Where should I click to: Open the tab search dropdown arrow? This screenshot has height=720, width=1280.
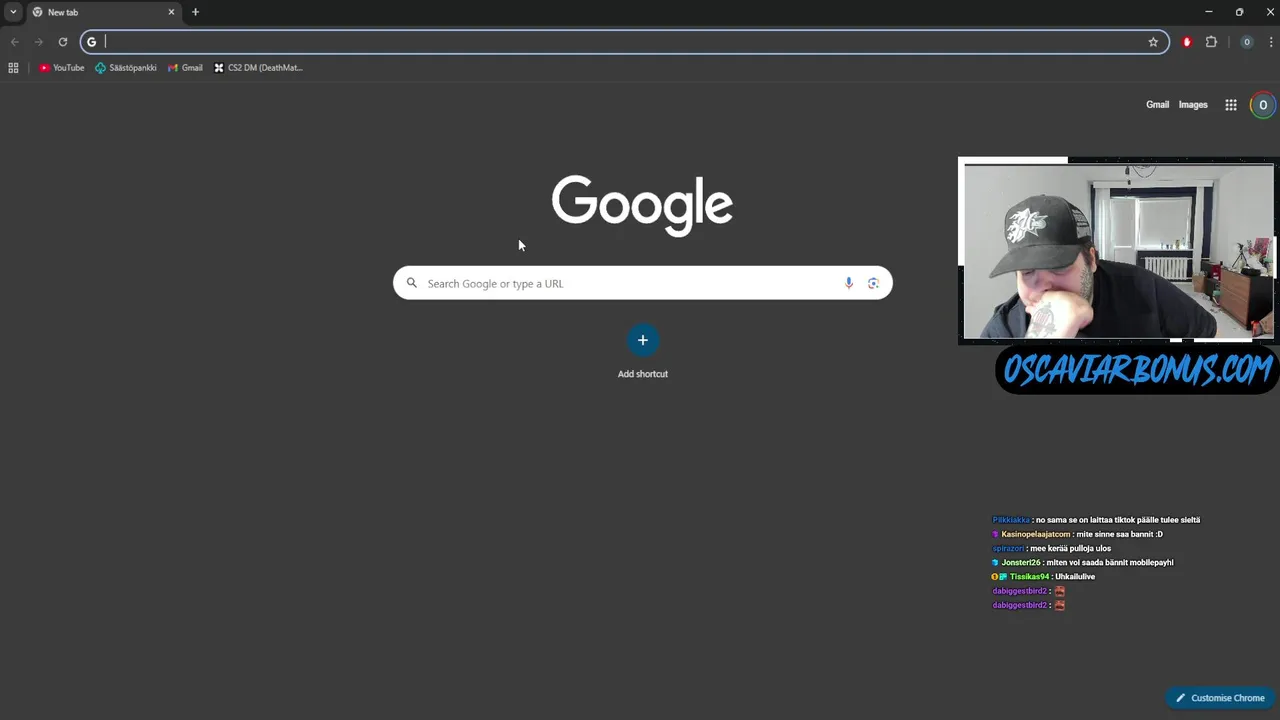13,12
